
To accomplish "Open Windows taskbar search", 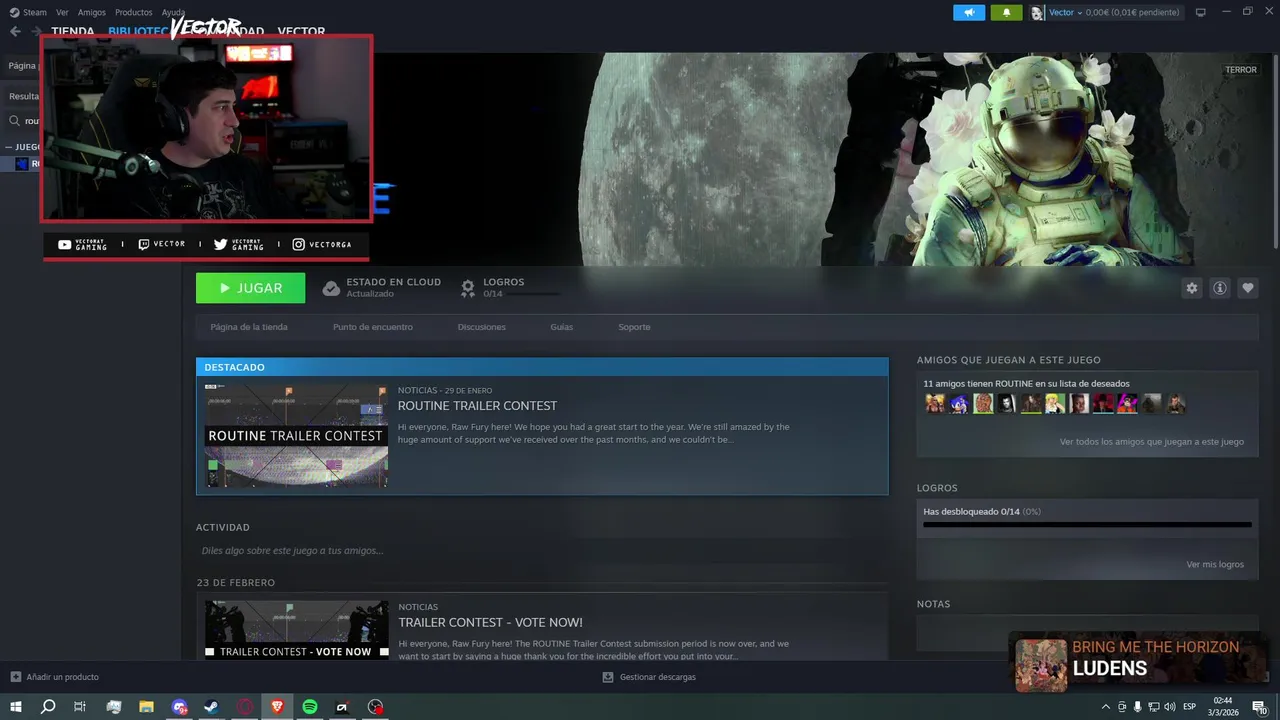I will coord(48,707).
